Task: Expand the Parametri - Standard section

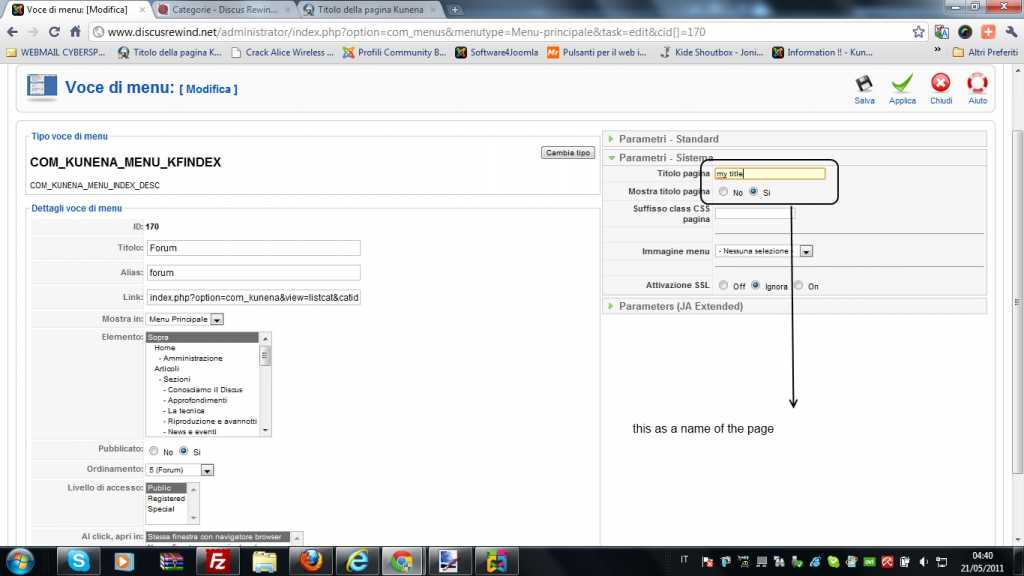Action: 668,139
